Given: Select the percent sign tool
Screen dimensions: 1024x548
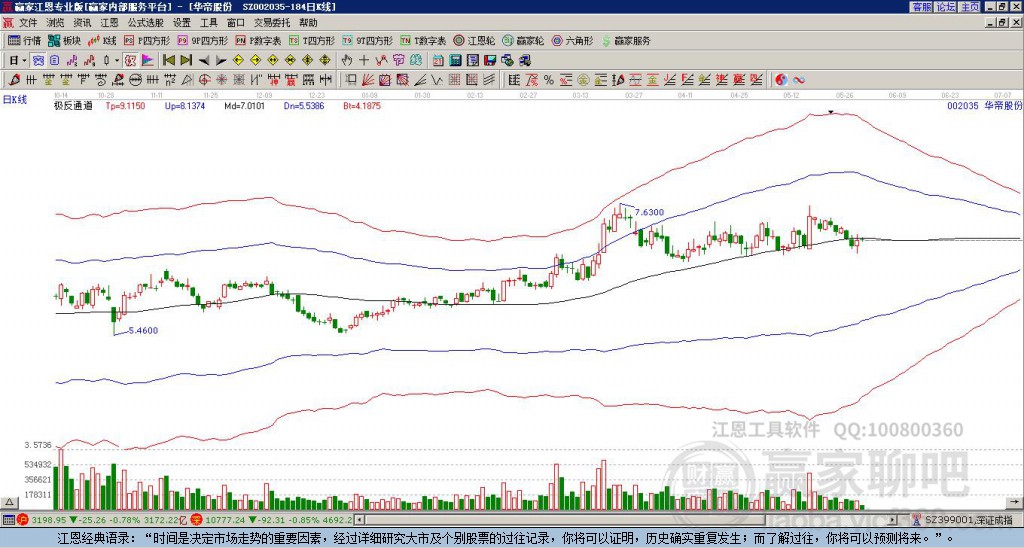Looking at the screenshot, I should pyautogui.click(x=549, y=80).
